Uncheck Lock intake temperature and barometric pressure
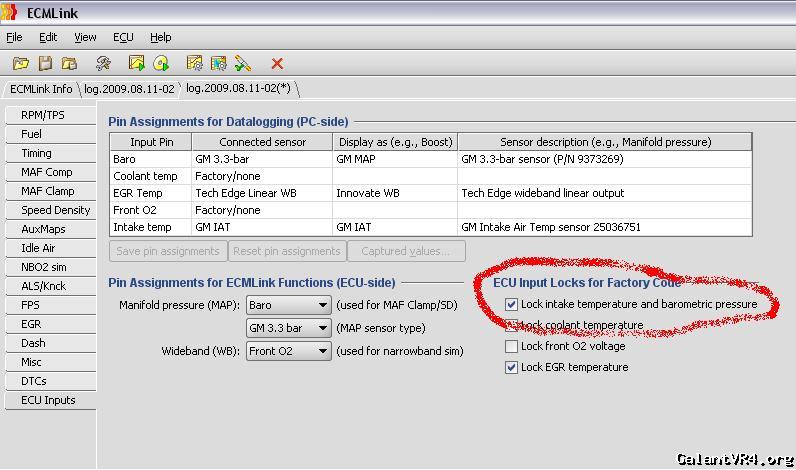Screen dimensions: 796x470 coord(512,304)
